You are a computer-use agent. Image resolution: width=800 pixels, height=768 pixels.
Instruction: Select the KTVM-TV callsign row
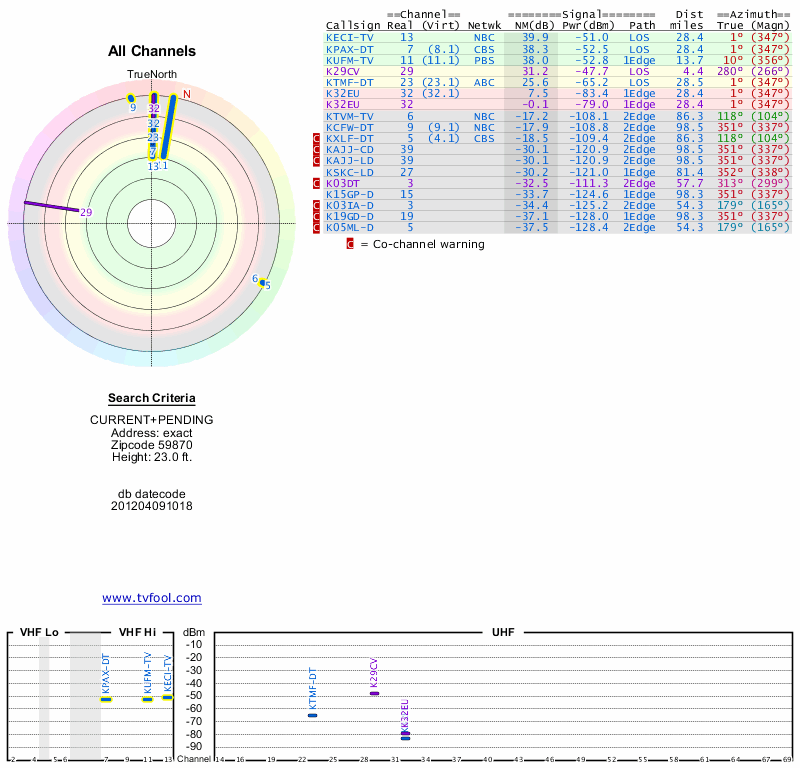pyautogui.click(x=350, y=116)
